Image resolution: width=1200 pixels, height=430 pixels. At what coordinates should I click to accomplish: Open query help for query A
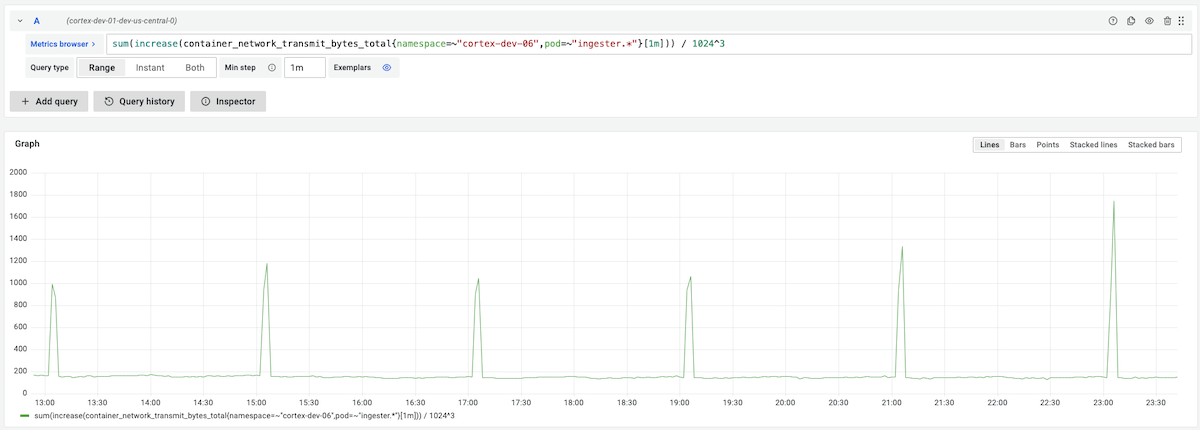pyautogui.click(x=1113, y=20)
